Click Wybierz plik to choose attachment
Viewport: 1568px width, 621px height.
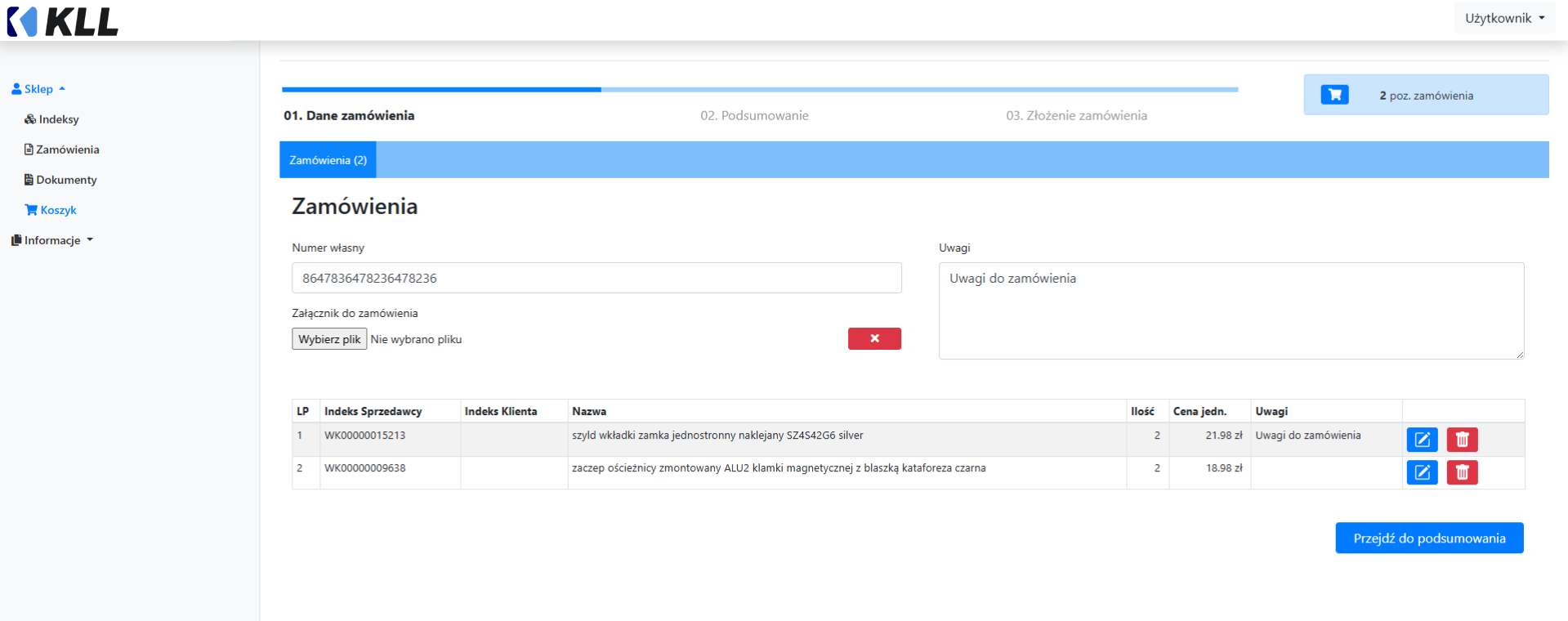tap(329, 339)
